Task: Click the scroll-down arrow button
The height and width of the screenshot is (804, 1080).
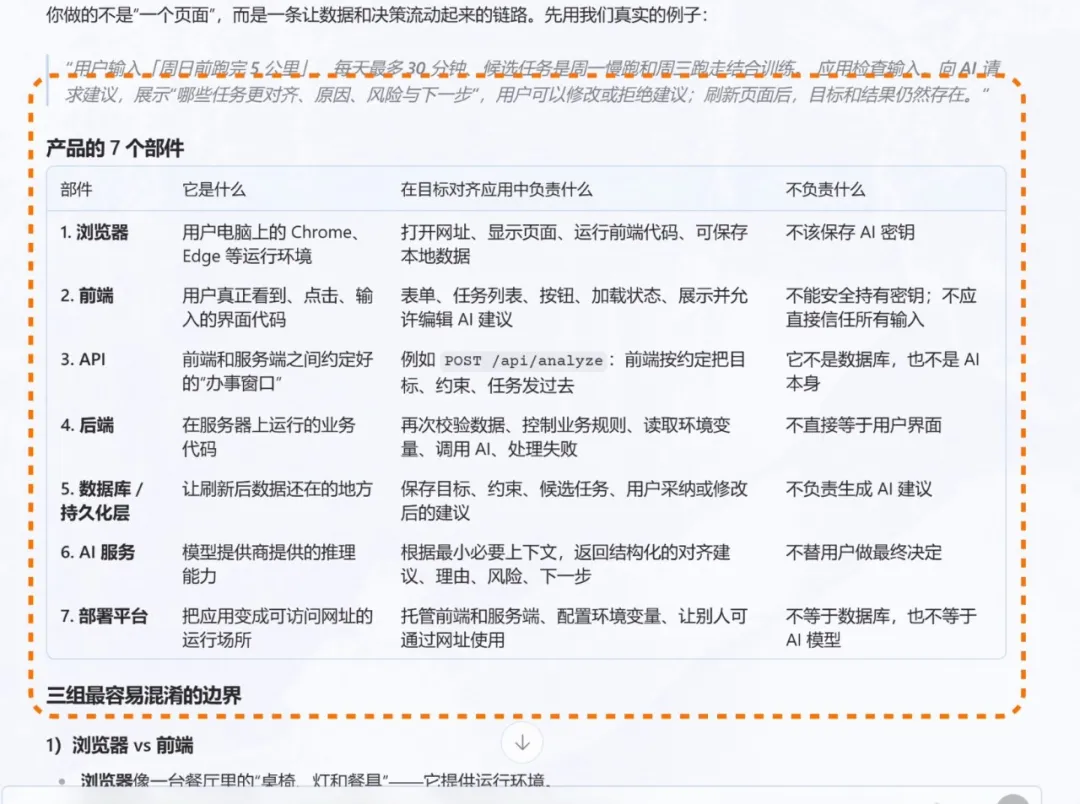Action: pyautogui.click(x=522, y=743)
